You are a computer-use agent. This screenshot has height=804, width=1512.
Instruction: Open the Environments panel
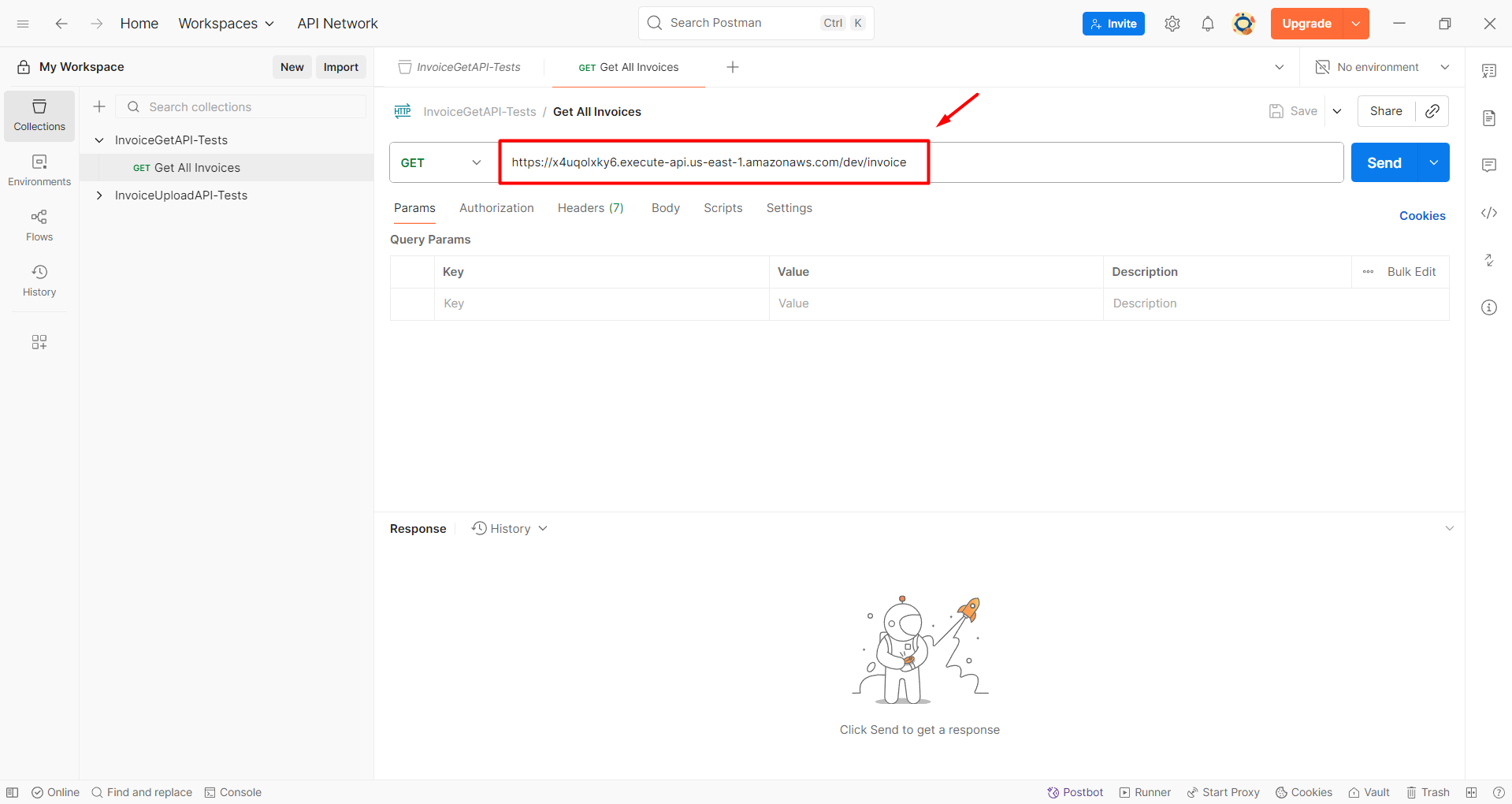coord(39,170)
